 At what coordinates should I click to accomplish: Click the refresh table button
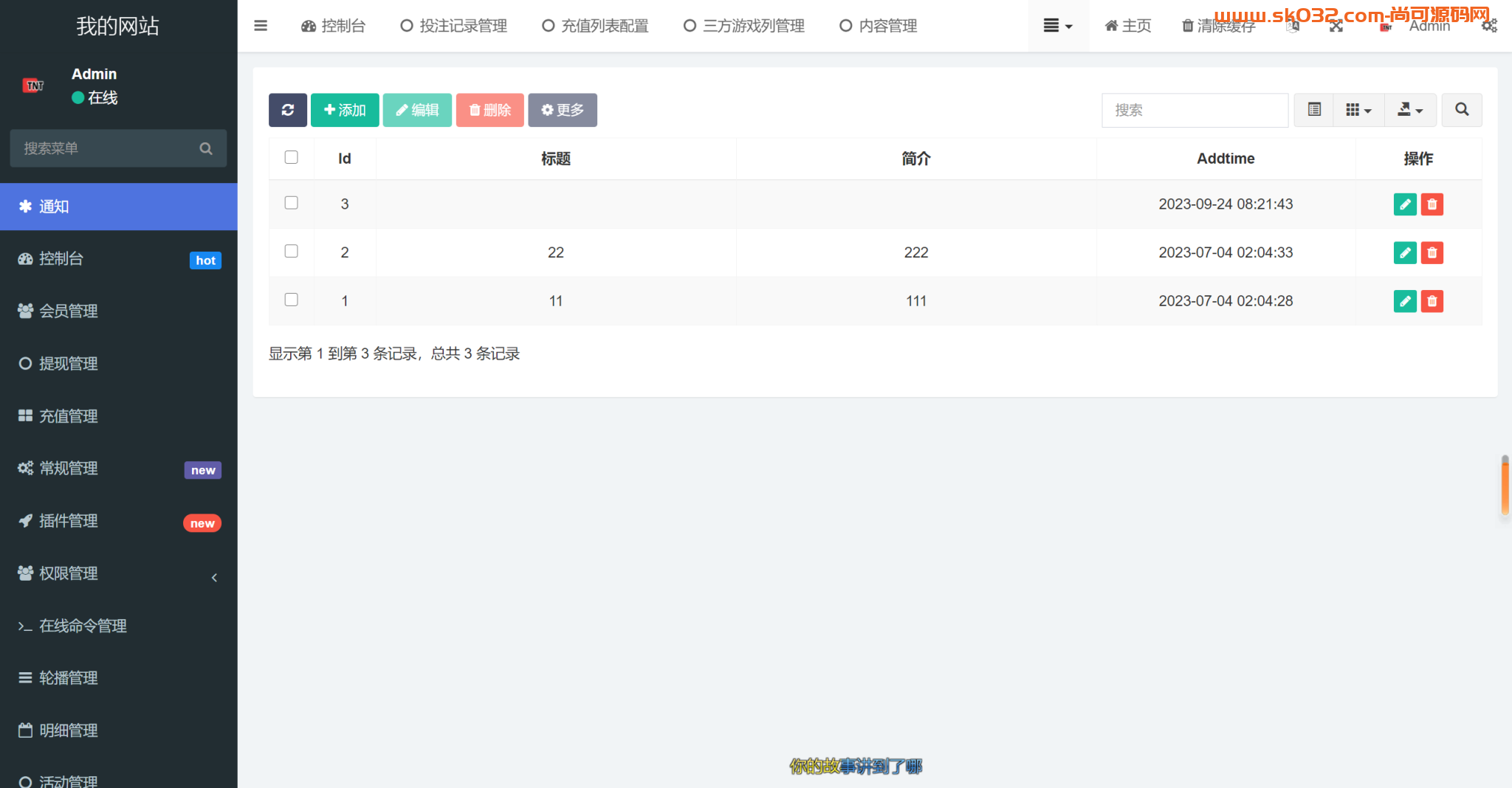[x=288, y=110]
